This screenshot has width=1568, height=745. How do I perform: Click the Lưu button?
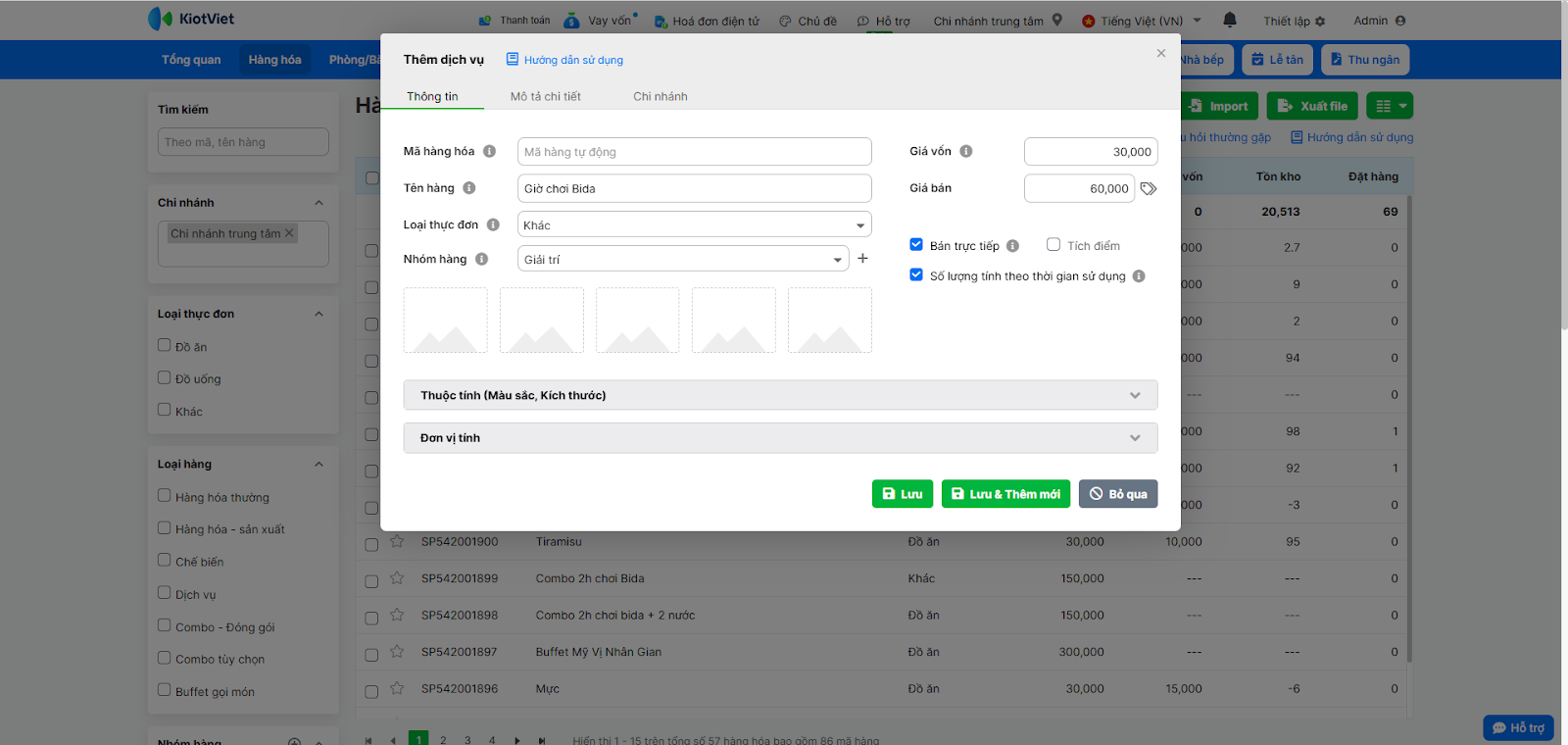point(902,494)
